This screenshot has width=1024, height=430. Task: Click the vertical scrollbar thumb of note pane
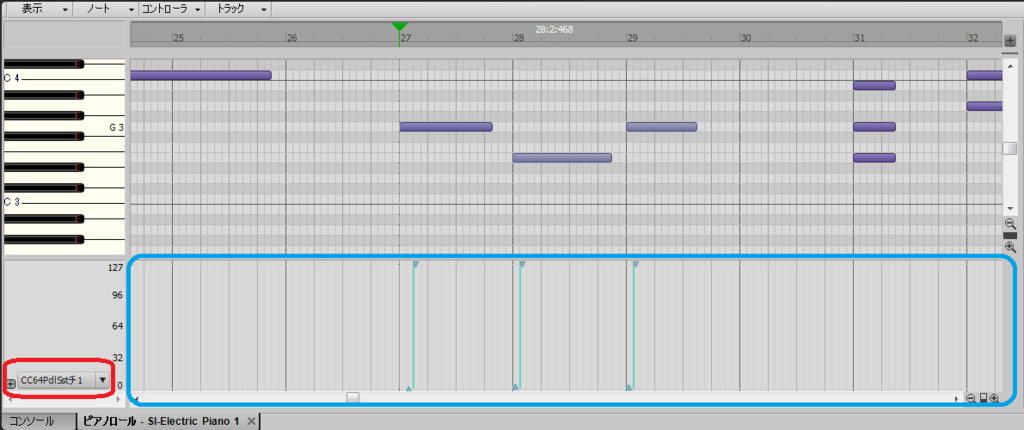pos(1010,148)
